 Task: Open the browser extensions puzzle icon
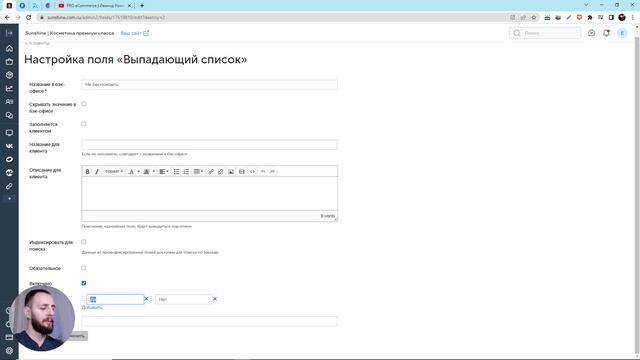[590, 18]
